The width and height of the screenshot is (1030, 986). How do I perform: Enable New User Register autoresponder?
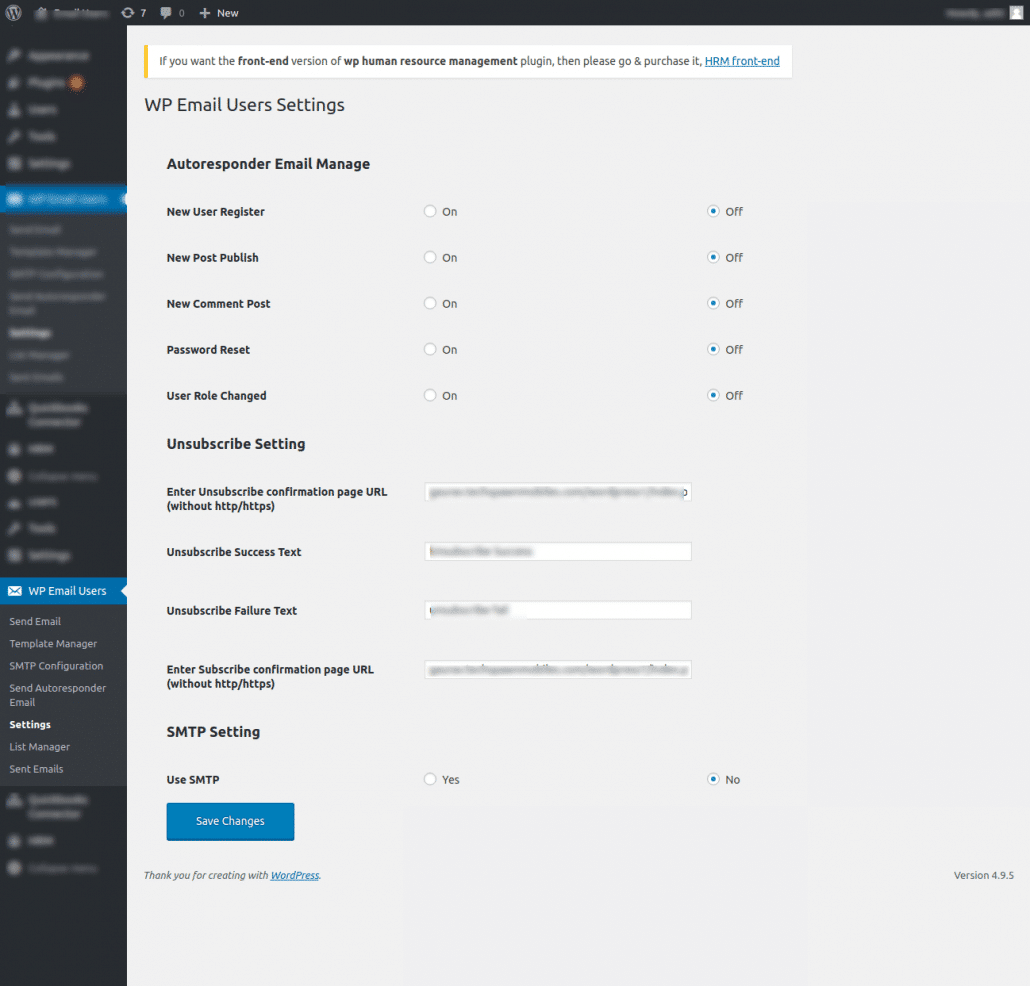[430, 211]
